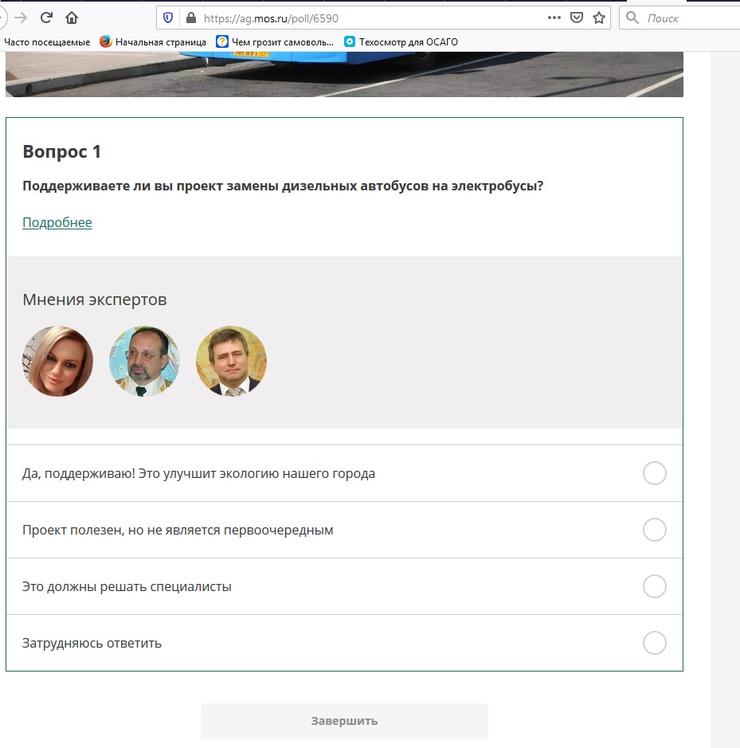The image size is (740, 748).
Task: Open 'Часто посещаемые' bookmarks folder
Action: (x=47, y=42)
